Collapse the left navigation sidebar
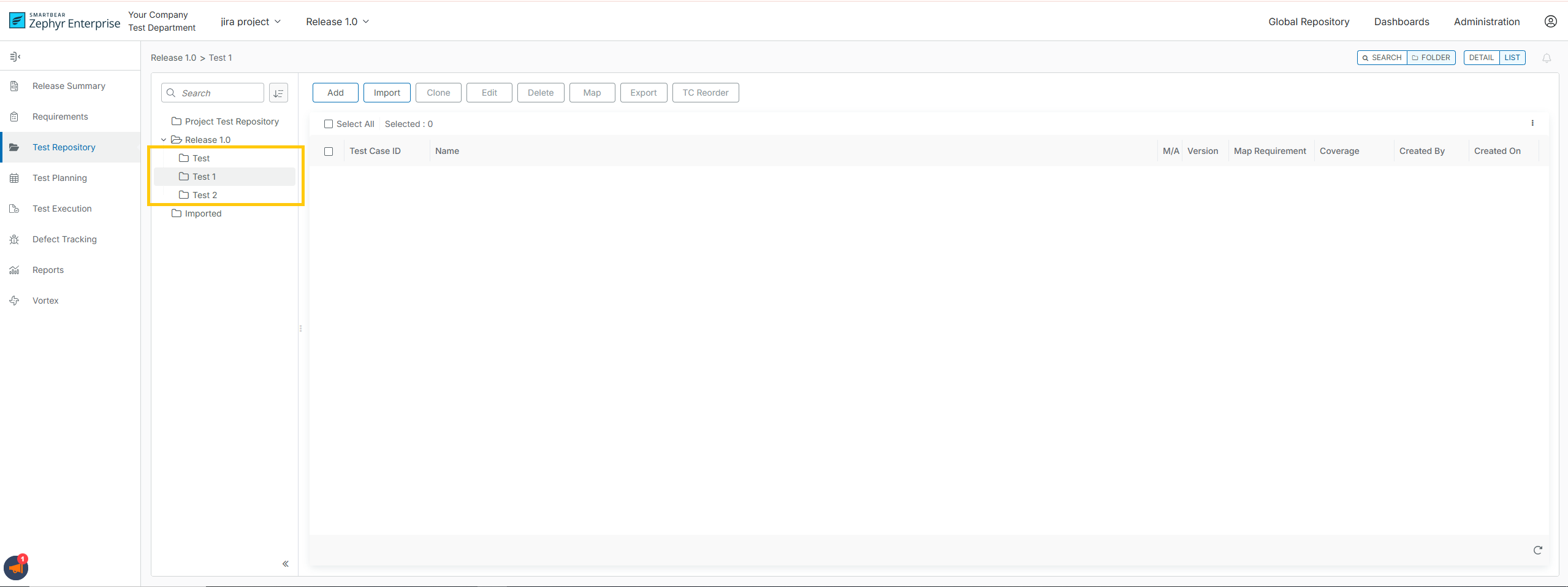This screenshot has width=1568, height=587. (x=16, y=56)
